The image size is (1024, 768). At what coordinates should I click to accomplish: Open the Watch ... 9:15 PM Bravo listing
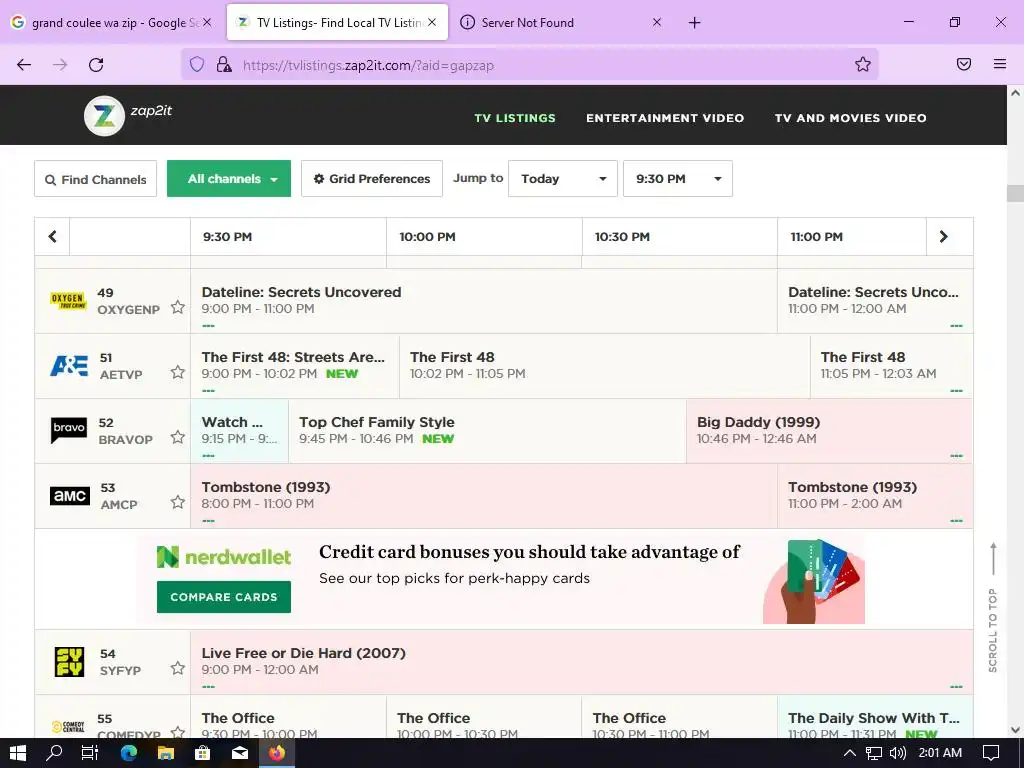click(239, 430)
